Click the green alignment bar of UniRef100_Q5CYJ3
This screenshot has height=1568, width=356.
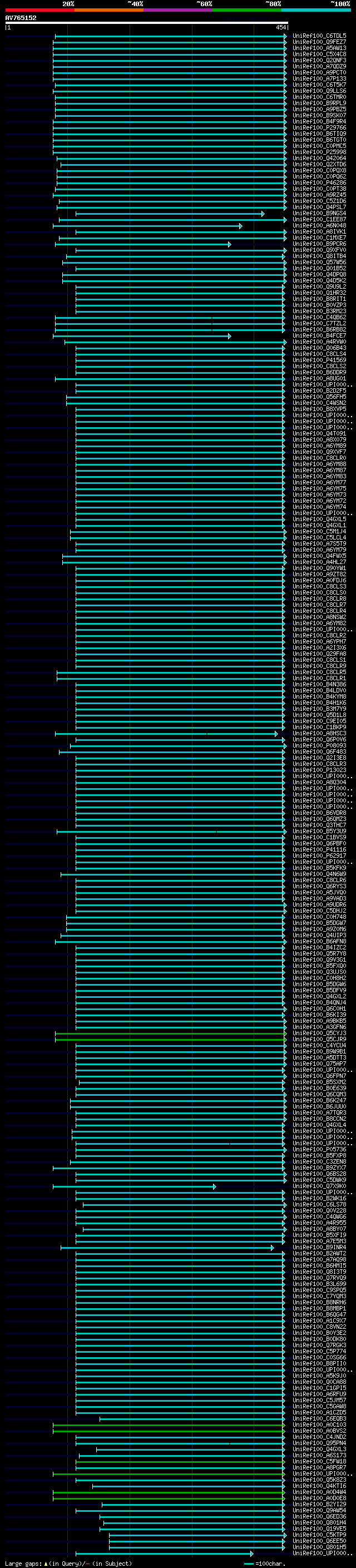tap(170, 1033)
